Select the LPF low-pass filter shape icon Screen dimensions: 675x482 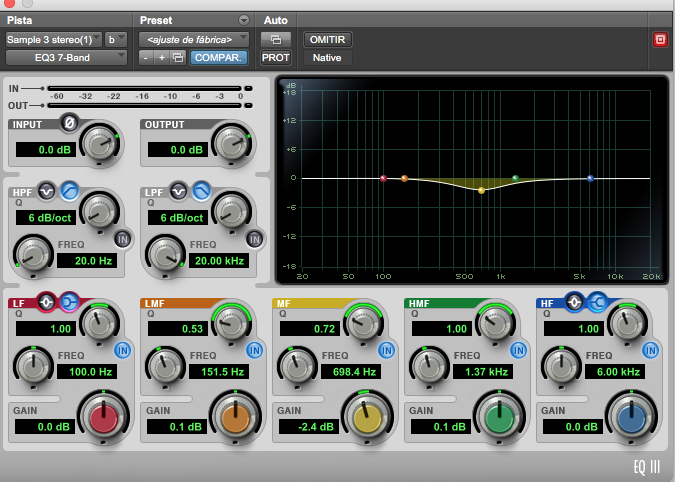tap(200, 190)
